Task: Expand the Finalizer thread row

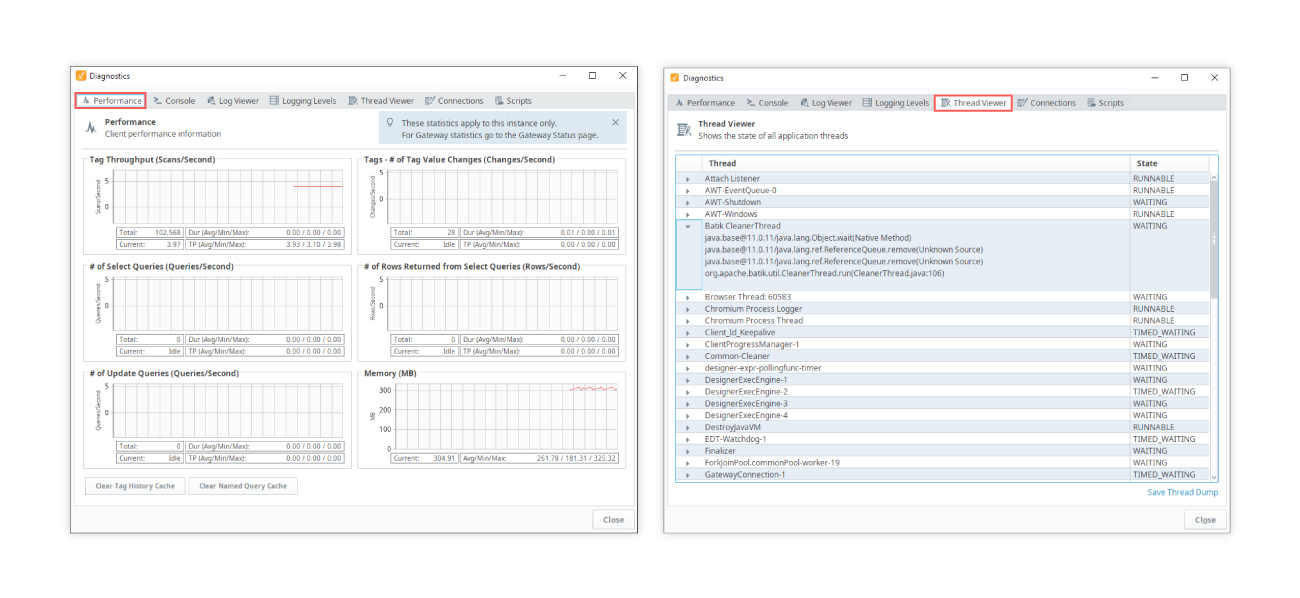Action: coord(687,451)
